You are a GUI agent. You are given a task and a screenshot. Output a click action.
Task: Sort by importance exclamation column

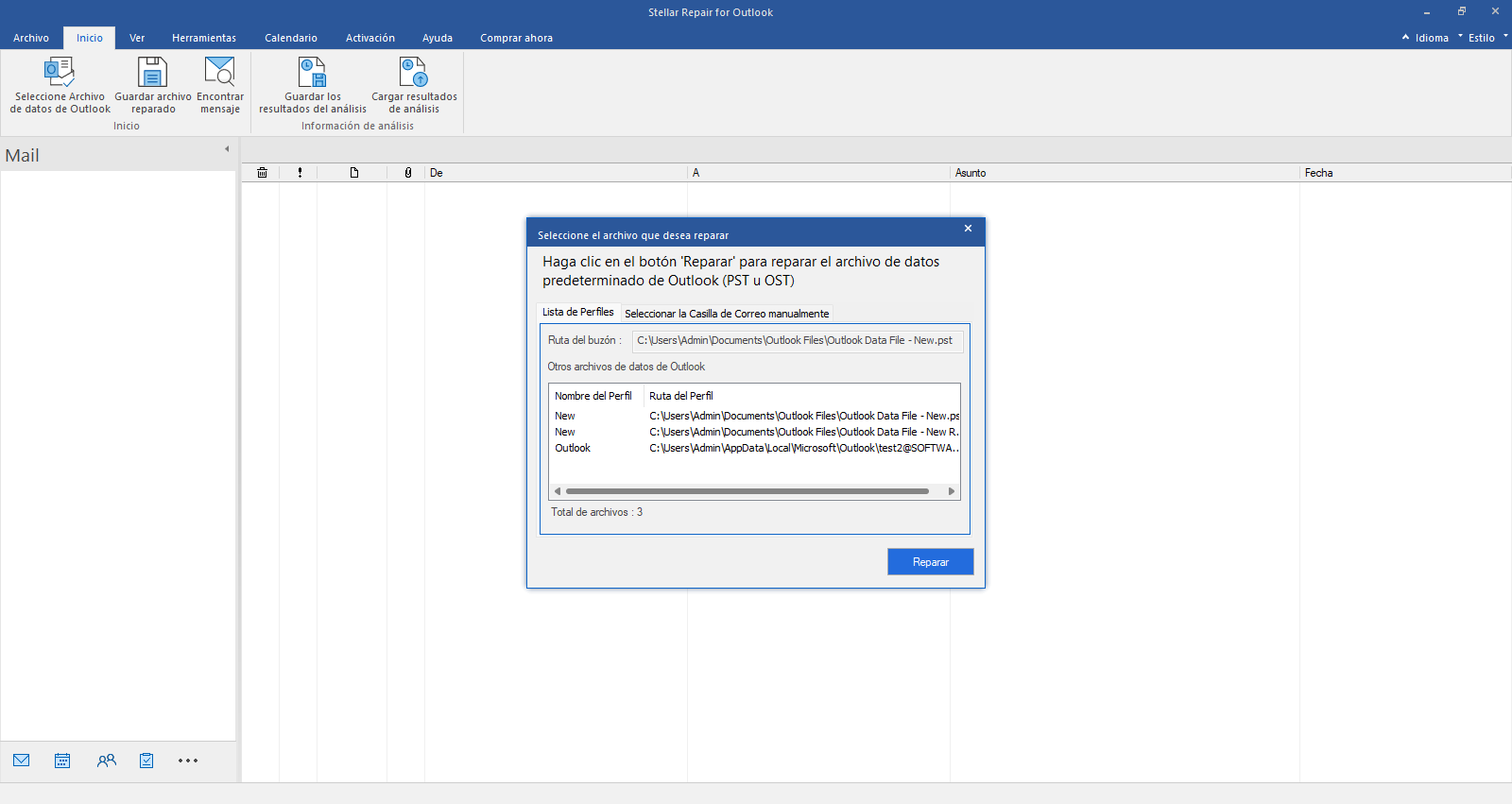click(x=300, y=173)
